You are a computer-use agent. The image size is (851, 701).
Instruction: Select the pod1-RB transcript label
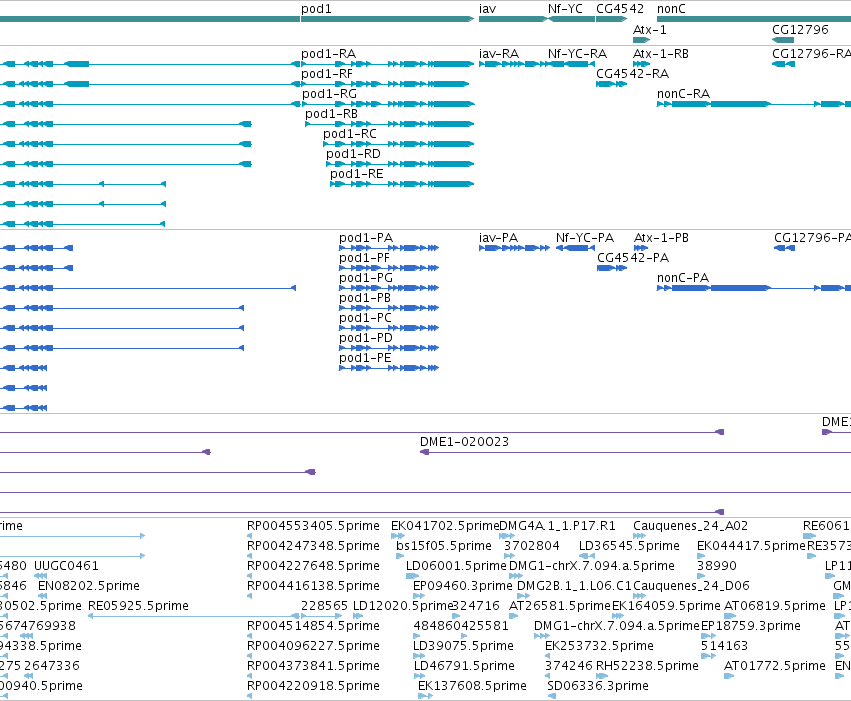coord(331,114)
